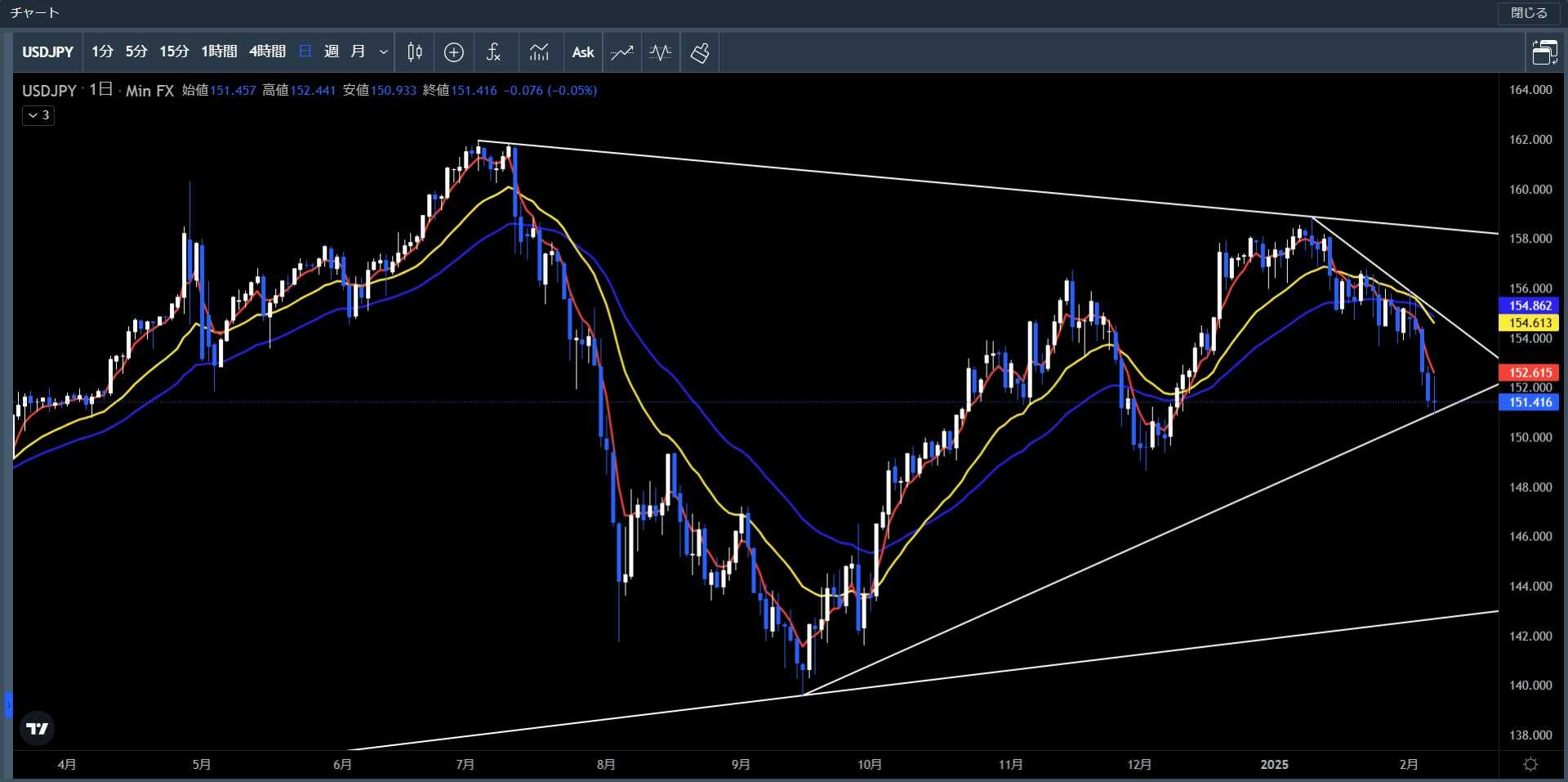1568x782 pixels.
Task: Click the red 152.615 price label
Action: click(x=1530, y=373)
